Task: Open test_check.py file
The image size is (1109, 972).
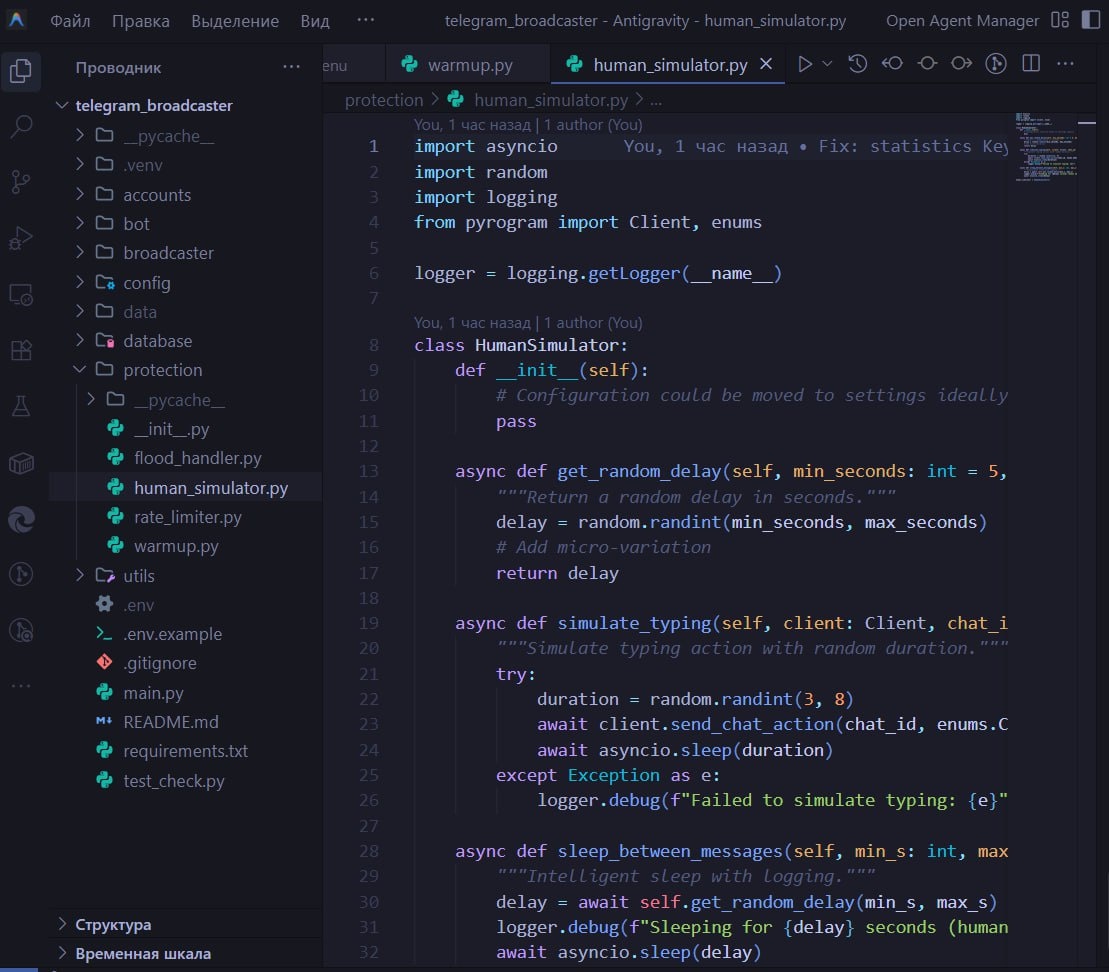Action: [173, 781]
